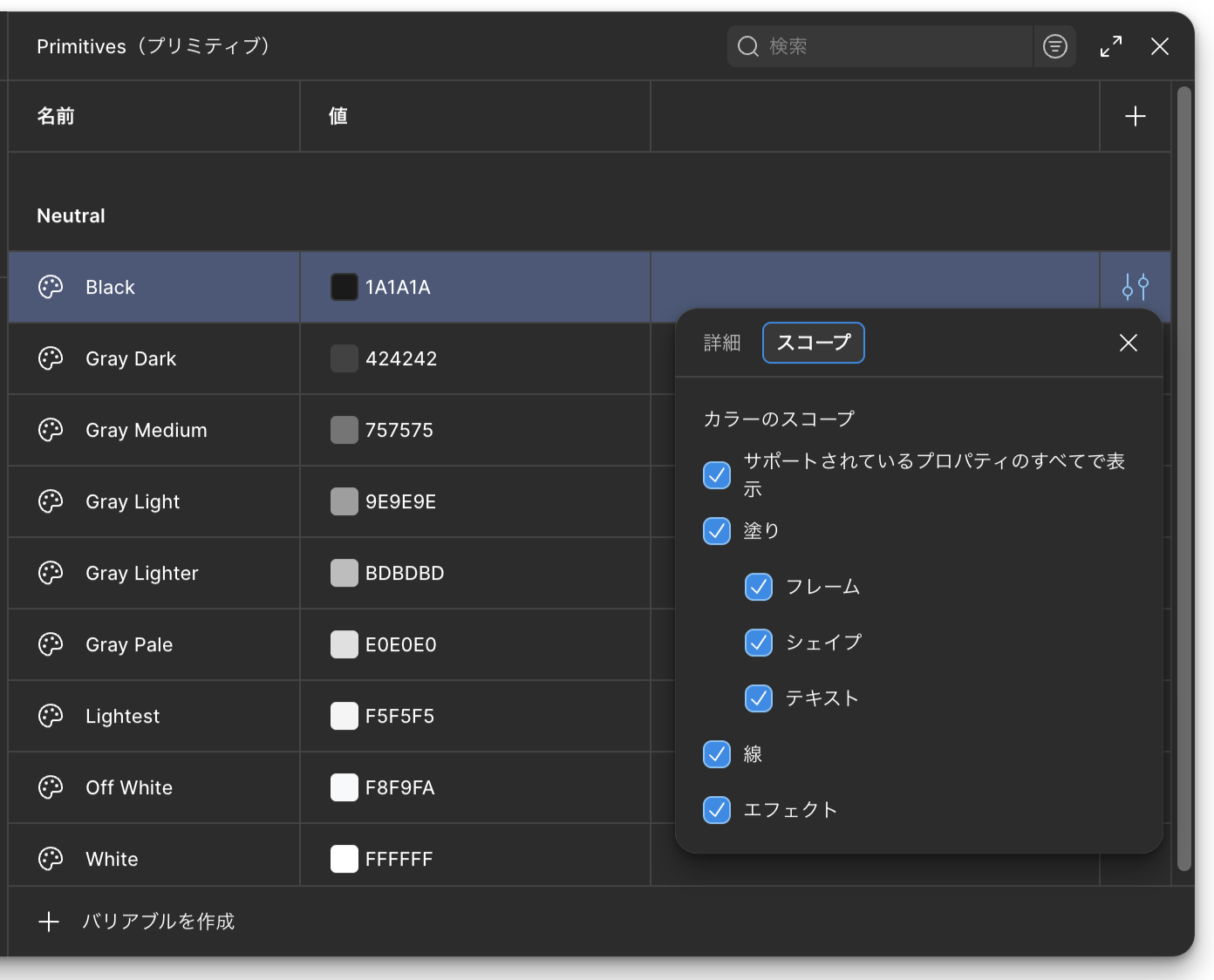Click the palette icon of Off White

pos(51,787)
